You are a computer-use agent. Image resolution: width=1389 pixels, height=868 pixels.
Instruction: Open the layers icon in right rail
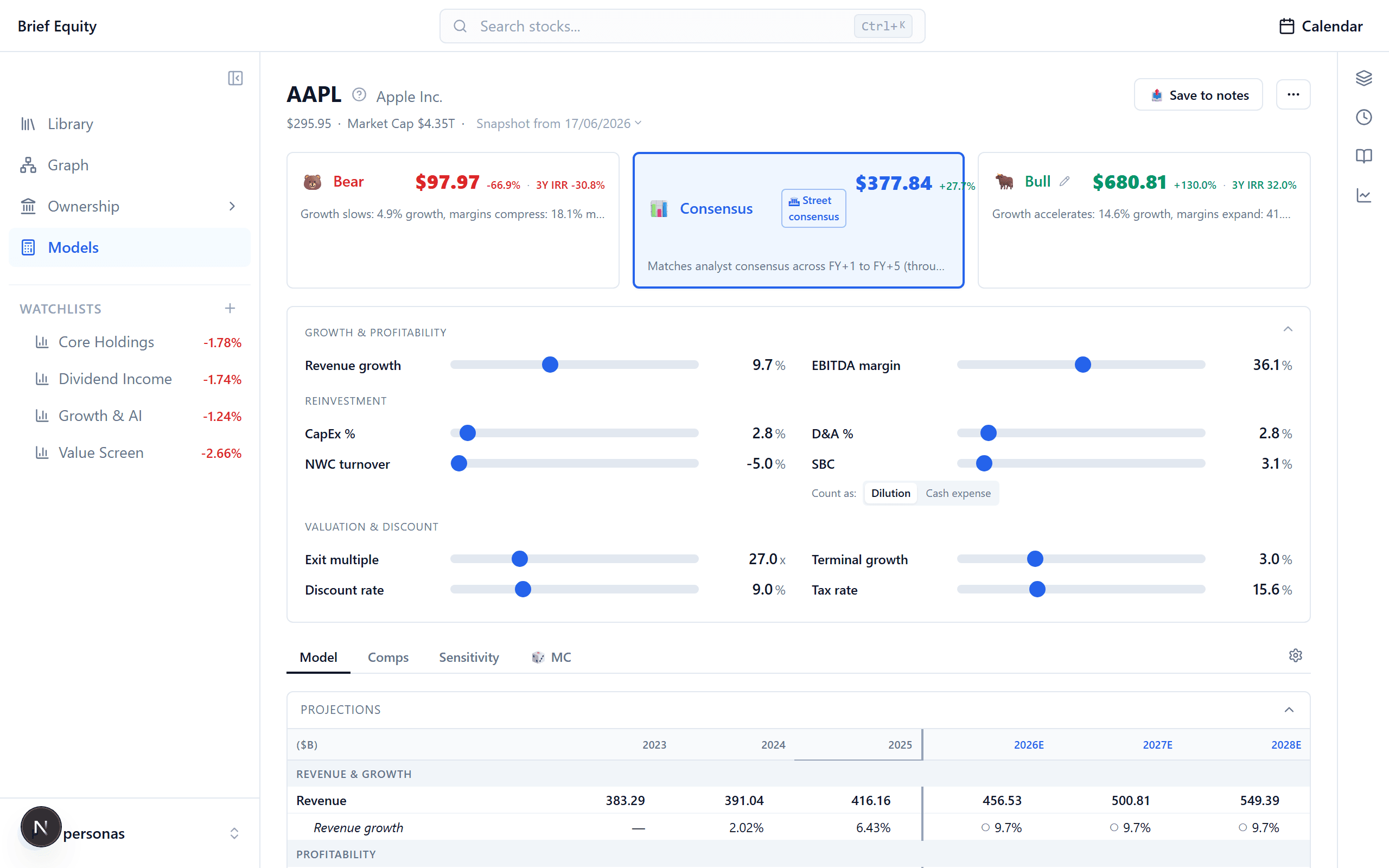click(x=1363, y=78)
